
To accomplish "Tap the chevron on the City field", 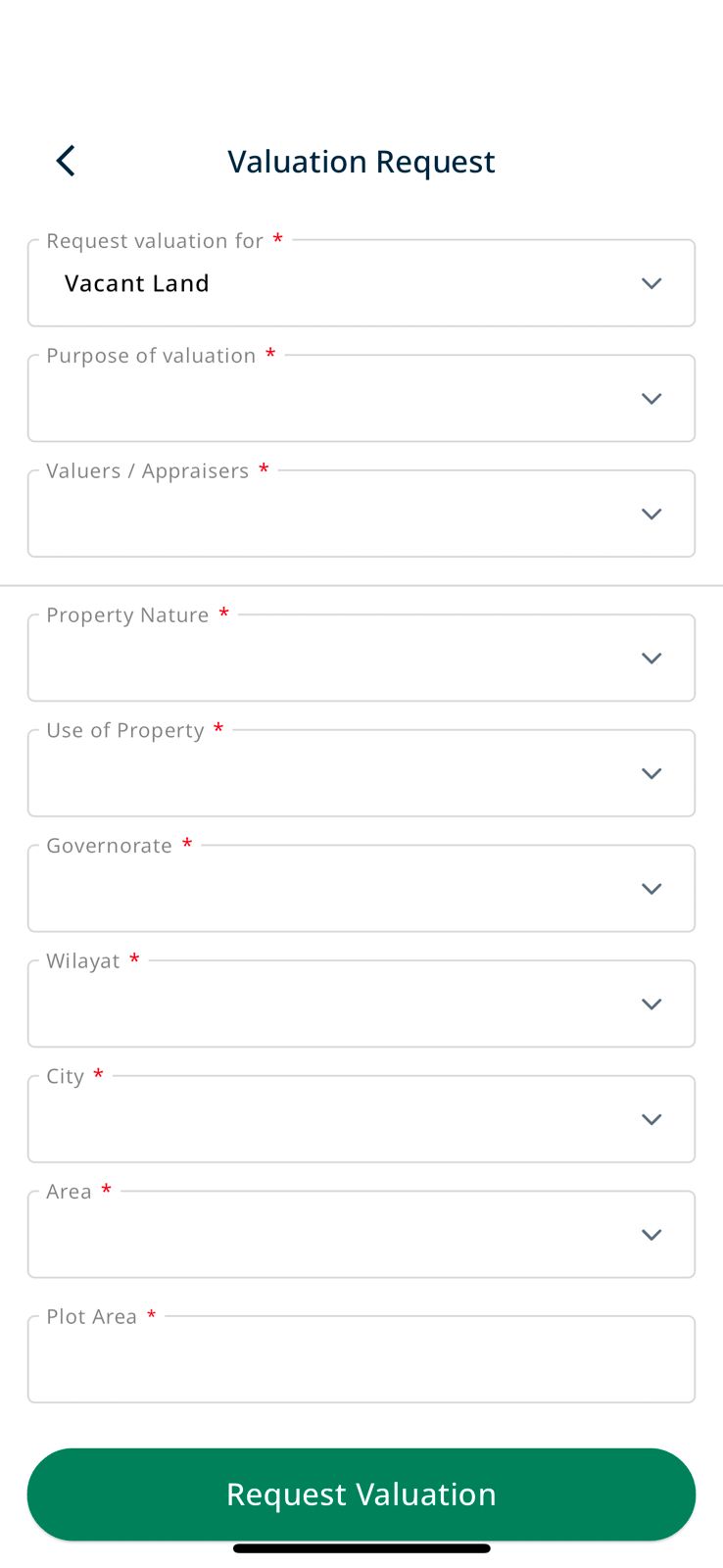I will pos(651,1118).
